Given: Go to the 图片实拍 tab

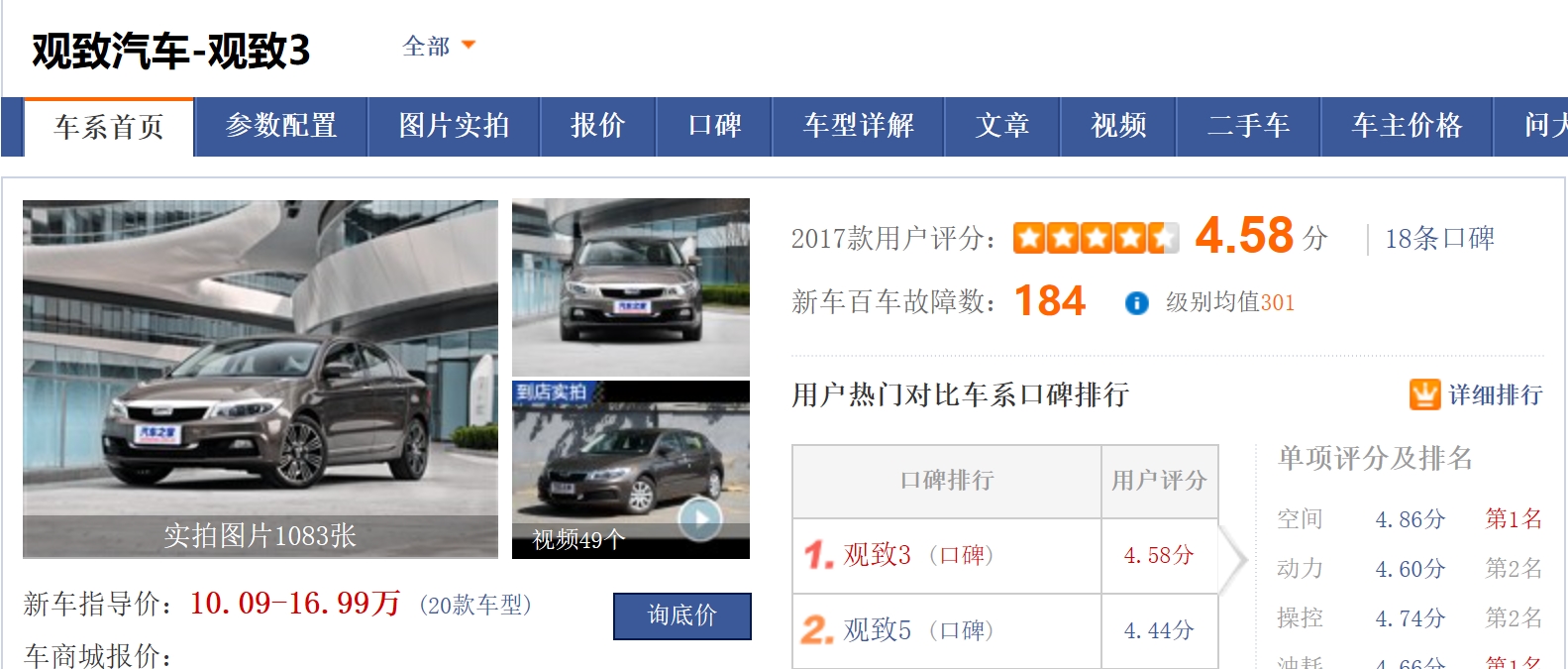Looking at the screenshot, I should 454,126.
